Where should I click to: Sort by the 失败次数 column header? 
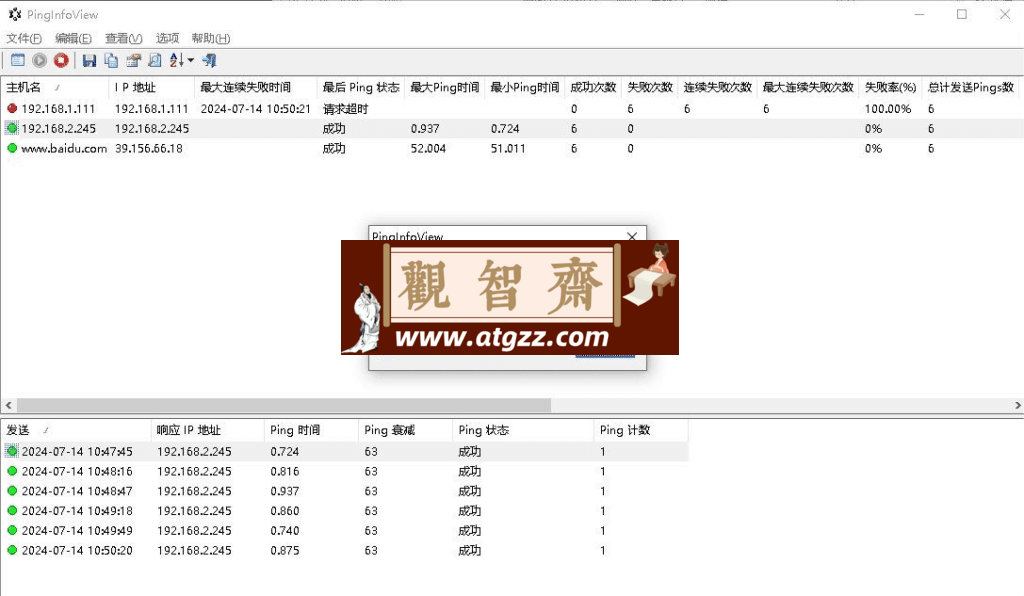pos(650,87)
